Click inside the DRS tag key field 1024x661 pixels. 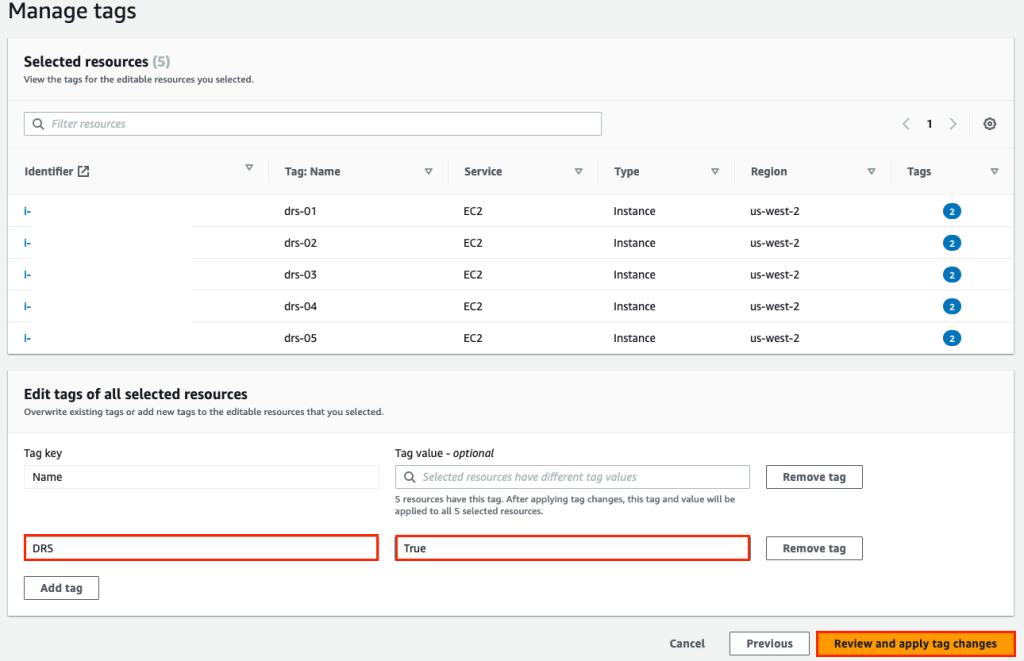200,548
